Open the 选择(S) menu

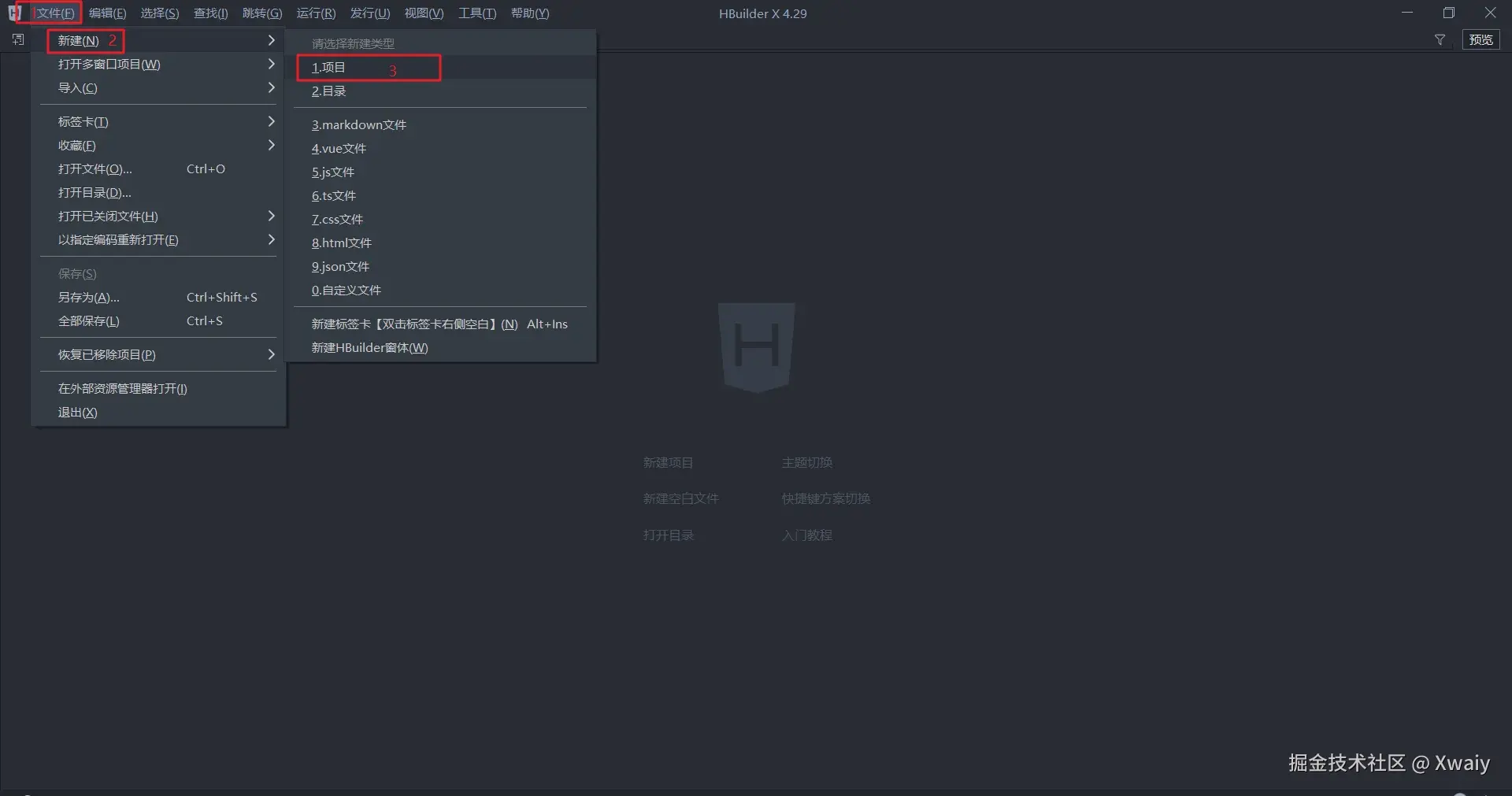point(159,13)
